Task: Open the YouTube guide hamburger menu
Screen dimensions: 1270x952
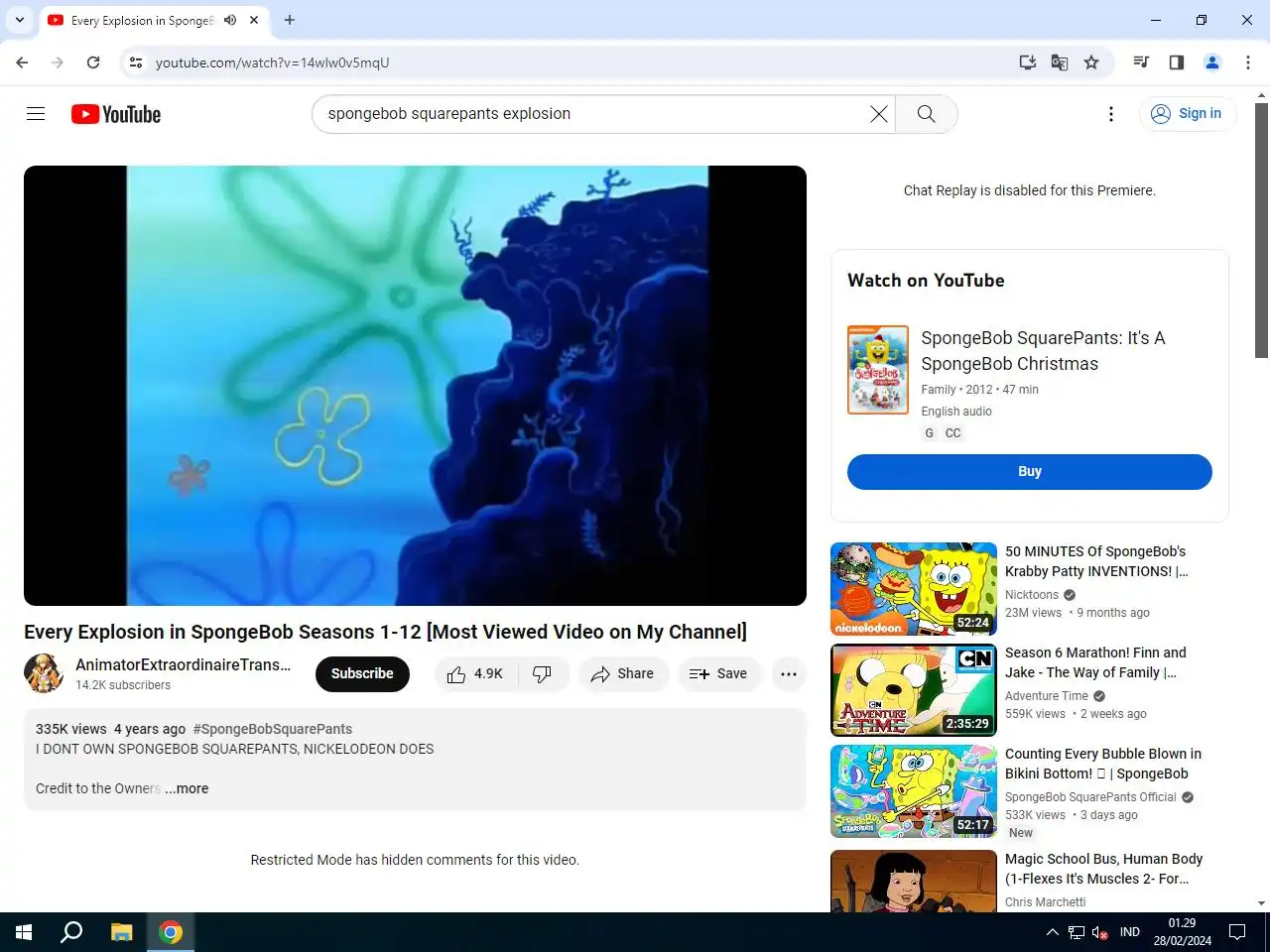Action: coord(36,114)
